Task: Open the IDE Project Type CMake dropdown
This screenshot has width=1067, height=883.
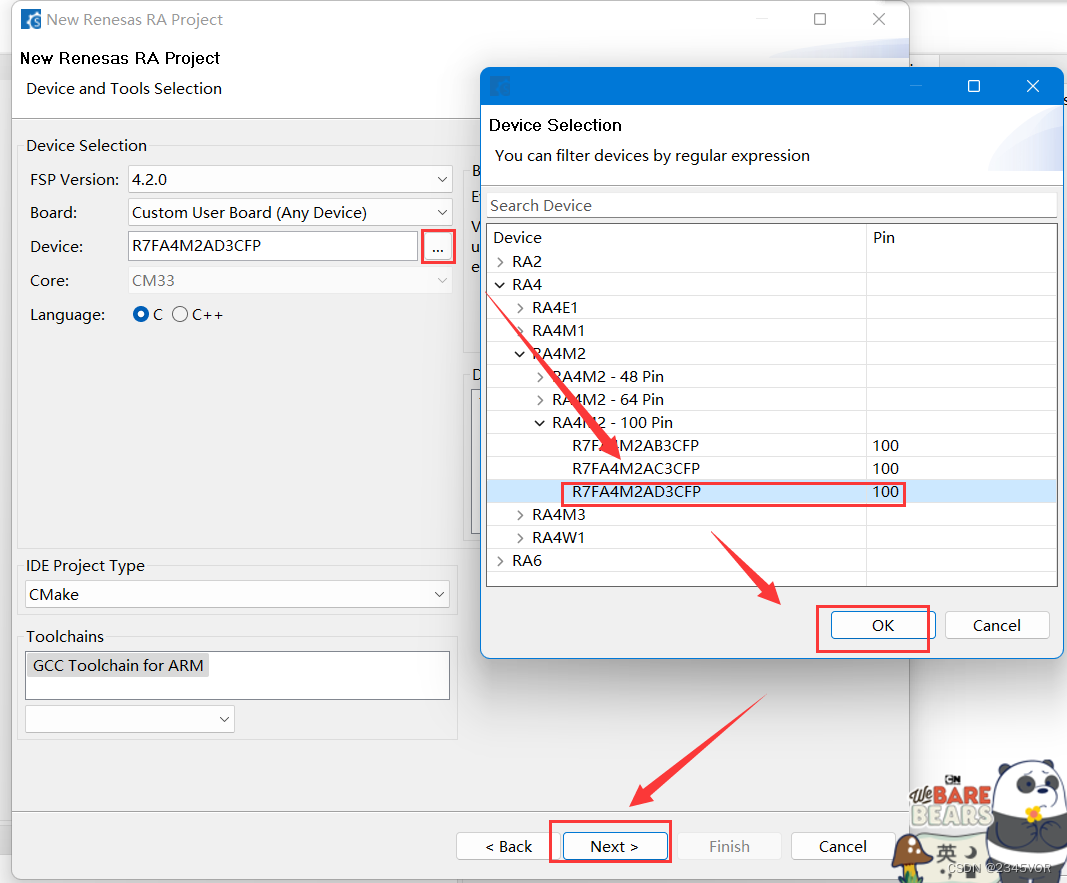Action: click(x=440, y=595)
